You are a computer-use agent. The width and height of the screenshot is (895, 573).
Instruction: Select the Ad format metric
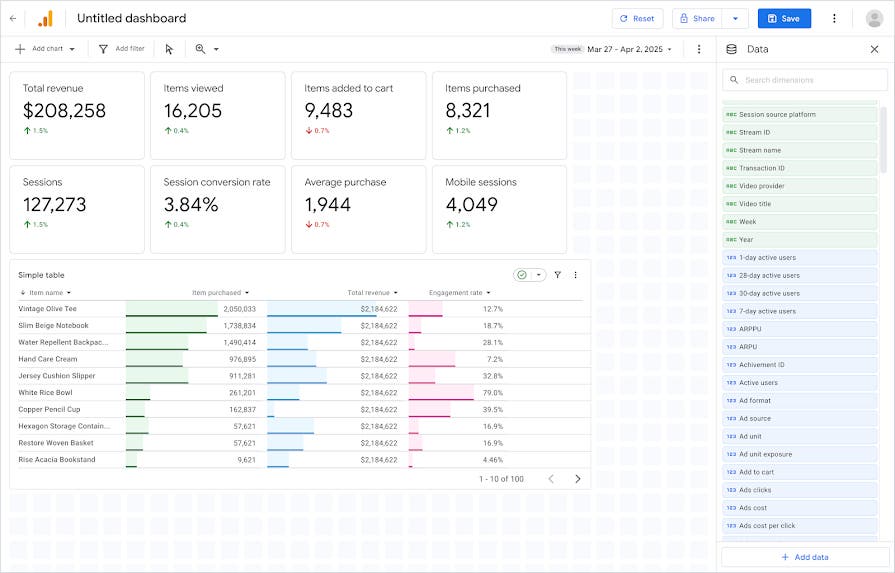[x=800, y=401]
